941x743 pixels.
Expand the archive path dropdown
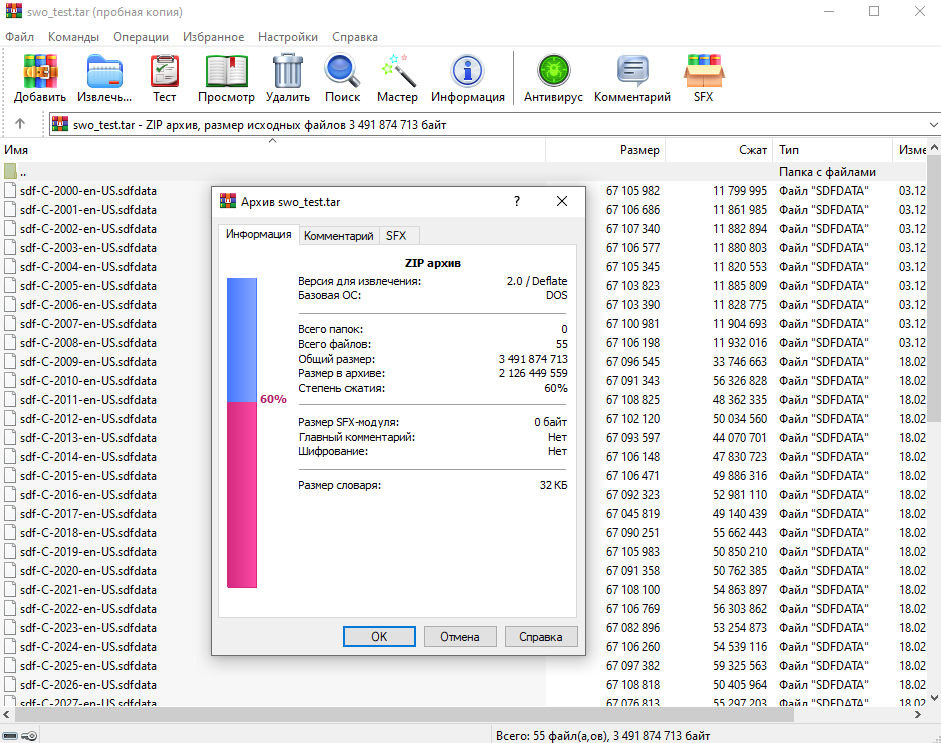932,125
